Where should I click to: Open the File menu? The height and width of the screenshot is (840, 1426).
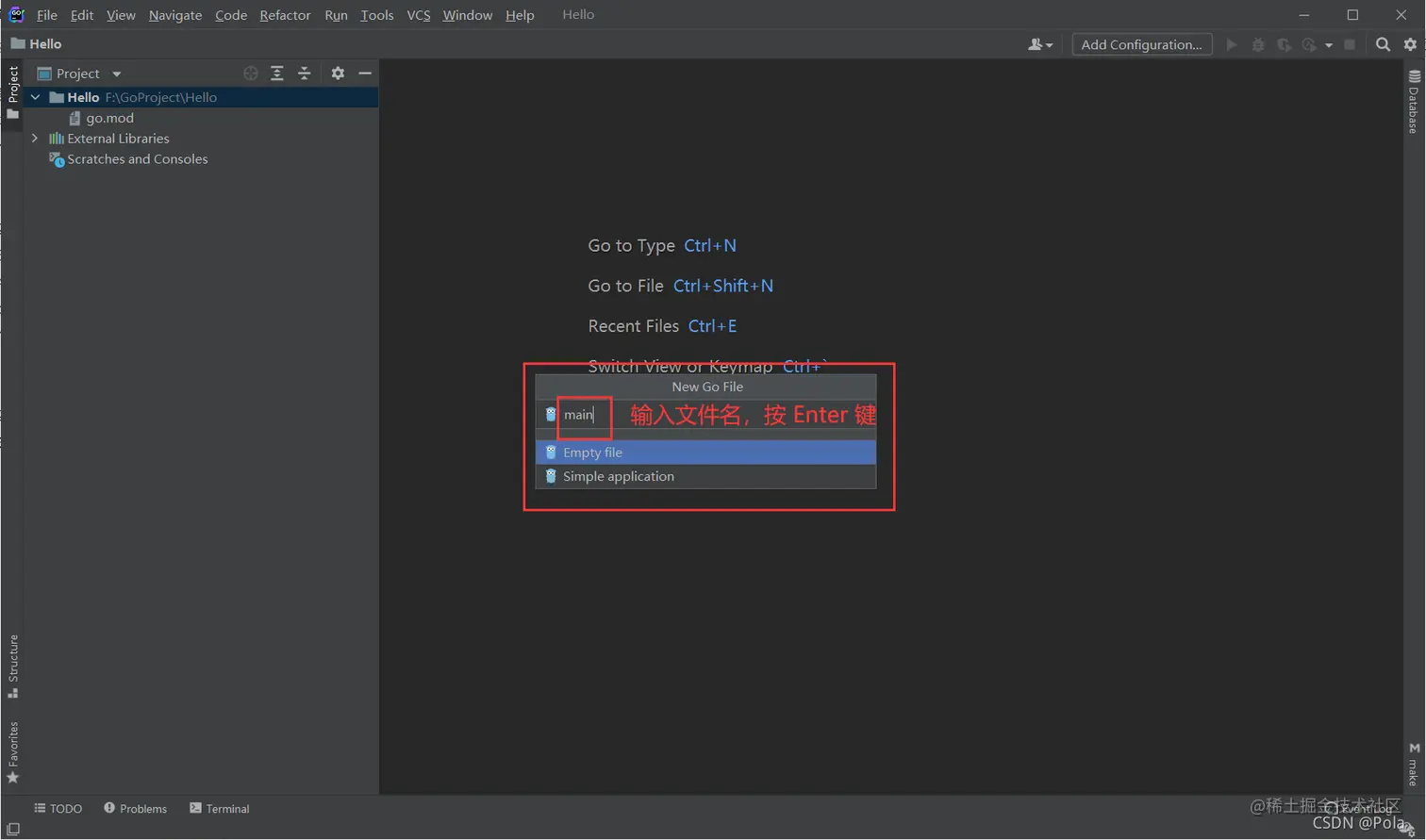(46, 15)
